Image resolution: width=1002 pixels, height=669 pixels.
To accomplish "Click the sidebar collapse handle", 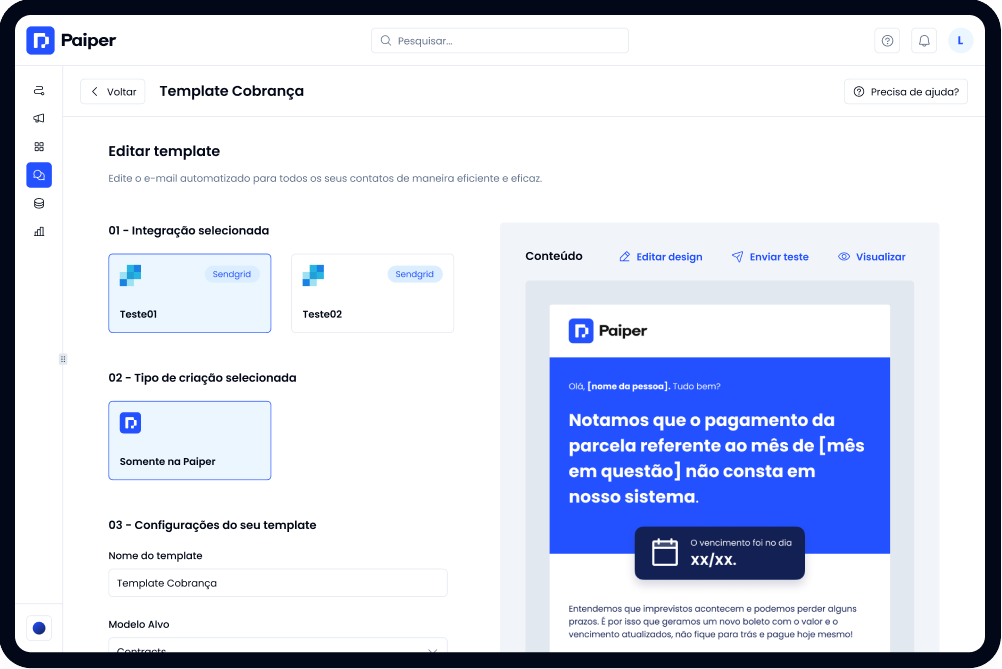I will point(63,359).
